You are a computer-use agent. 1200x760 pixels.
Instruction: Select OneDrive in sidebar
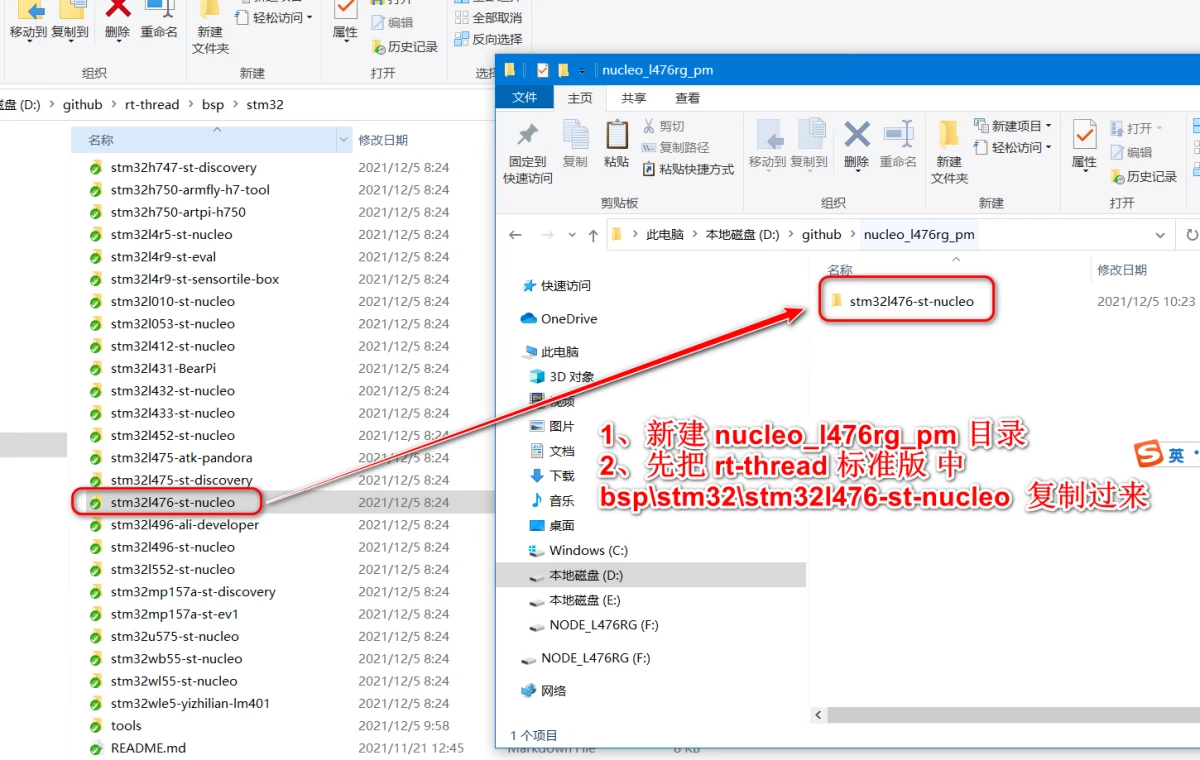click(559, 319)
